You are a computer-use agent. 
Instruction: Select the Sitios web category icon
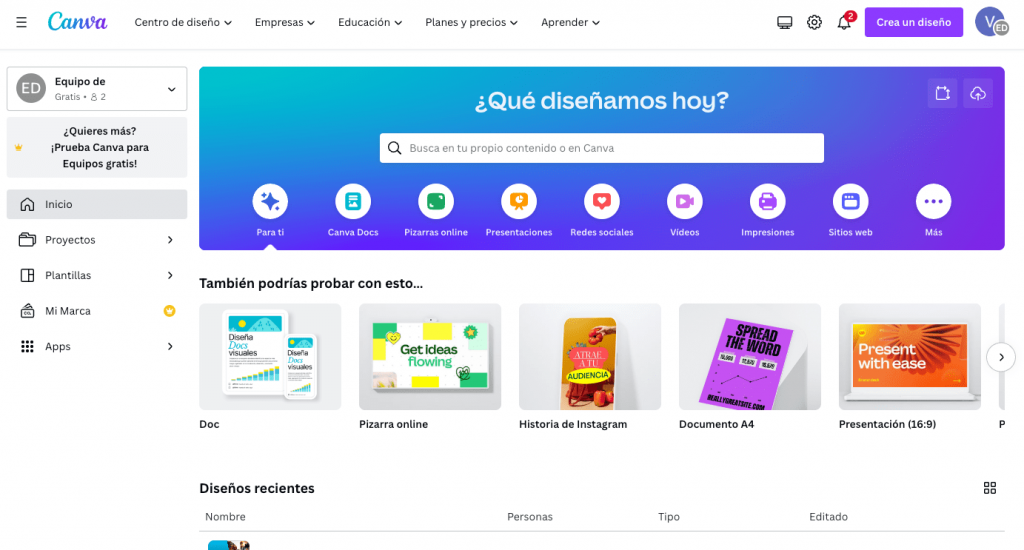tap(851, 202)
